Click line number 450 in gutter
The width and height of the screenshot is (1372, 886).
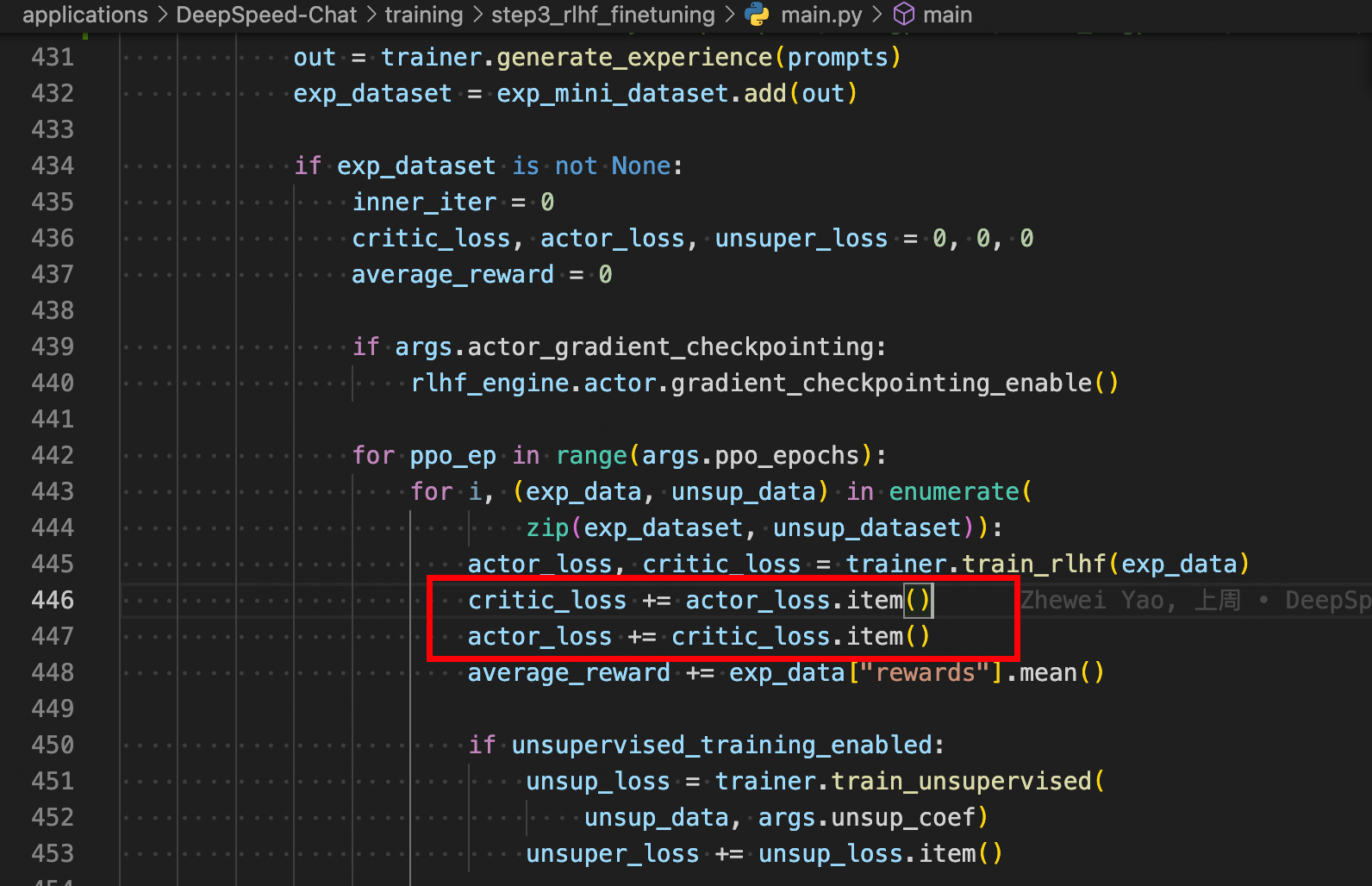53,746
